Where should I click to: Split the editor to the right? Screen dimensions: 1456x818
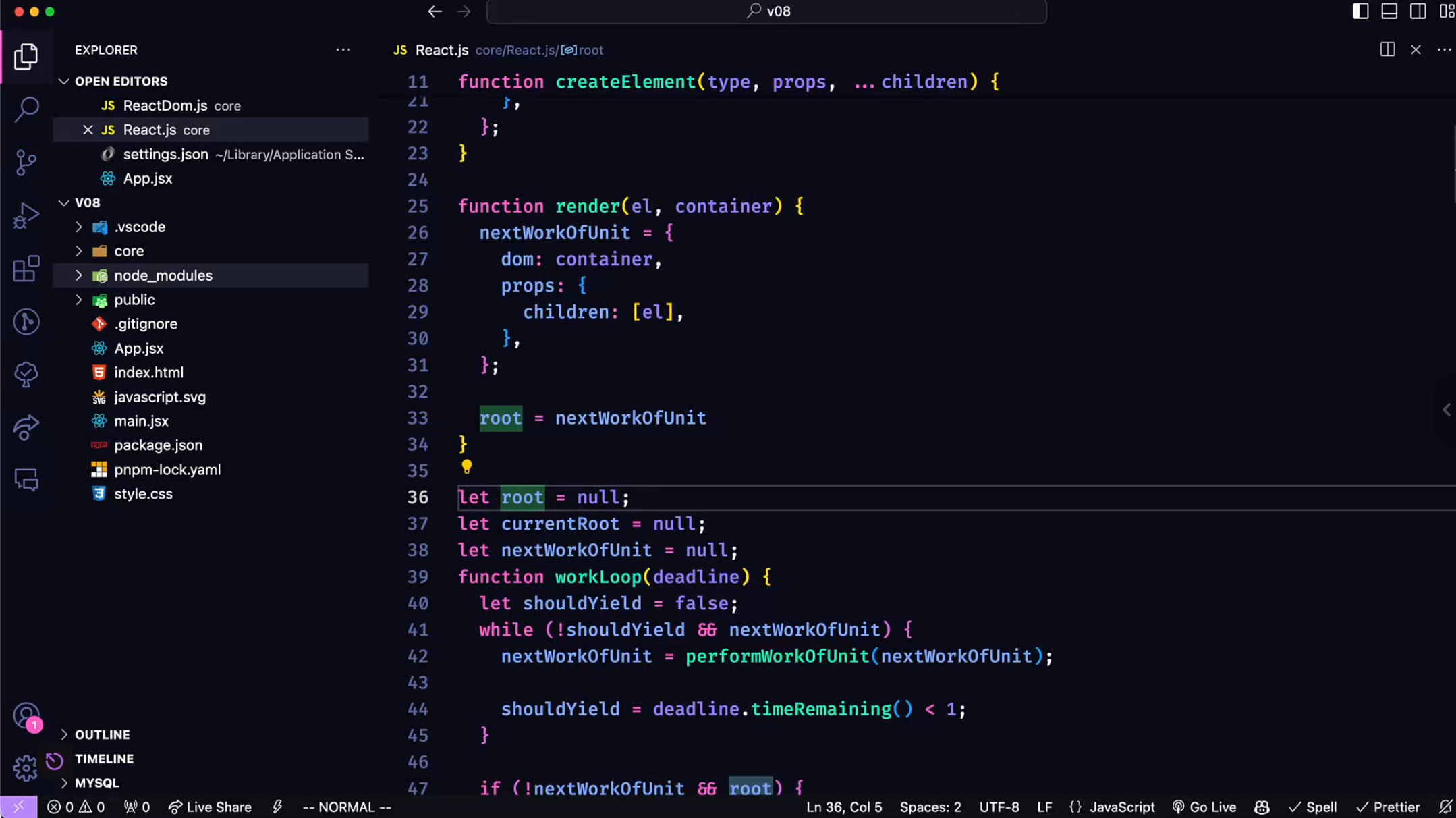[1387, 49]
